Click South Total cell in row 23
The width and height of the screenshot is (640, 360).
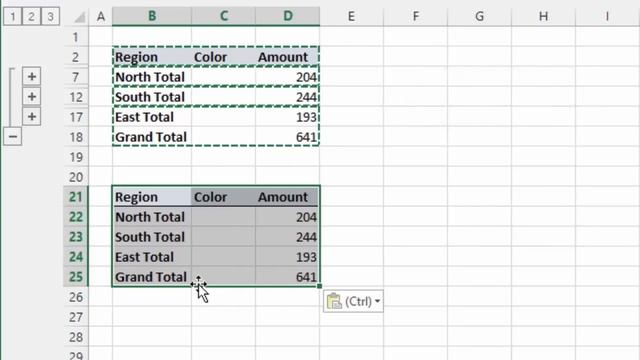tap(152, 237)
